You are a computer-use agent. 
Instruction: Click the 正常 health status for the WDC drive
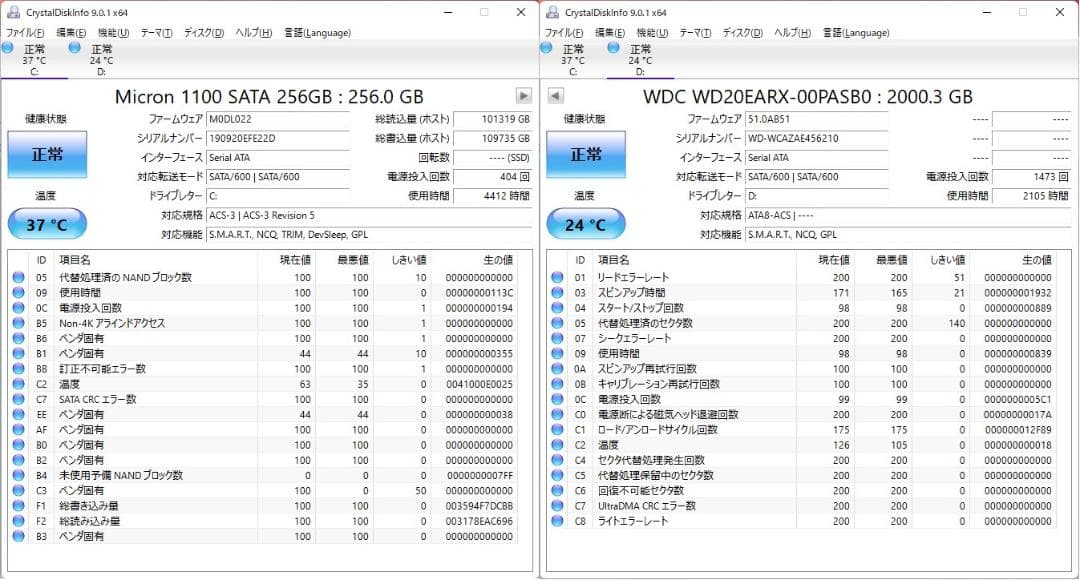587,155
